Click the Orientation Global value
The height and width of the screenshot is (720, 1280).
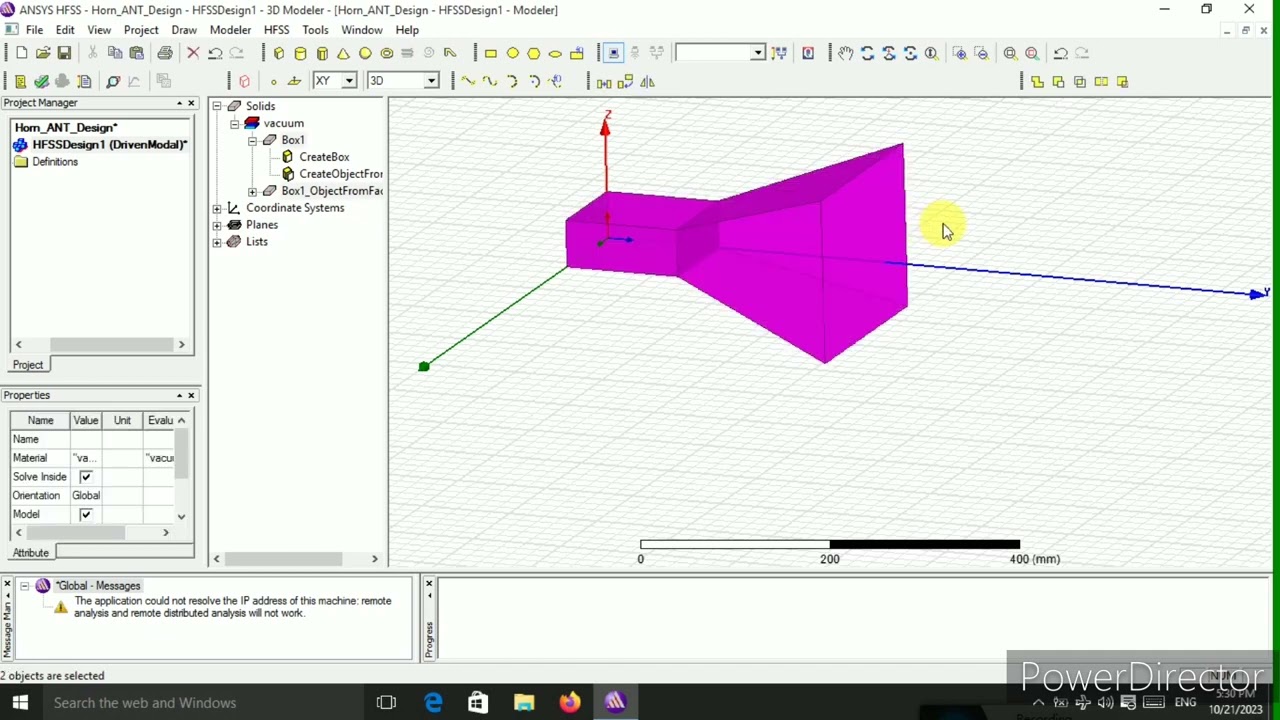point(85,496)
